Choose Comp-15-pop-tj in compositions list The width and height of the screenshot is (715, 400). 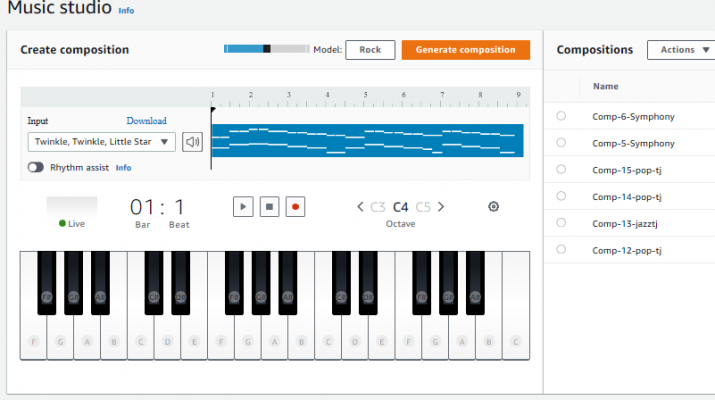[627, 170]
